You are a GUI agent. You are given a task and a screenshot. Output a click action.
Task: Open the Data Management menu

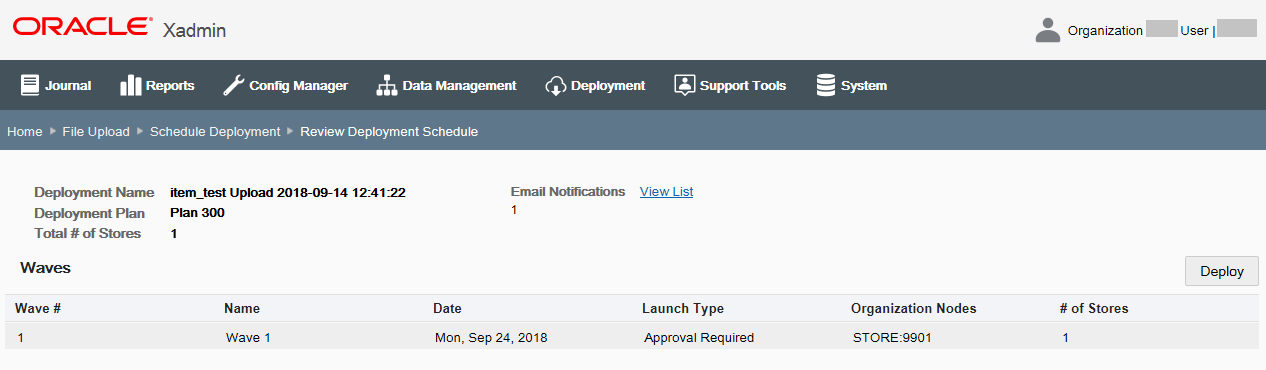[x=446, y=85]
